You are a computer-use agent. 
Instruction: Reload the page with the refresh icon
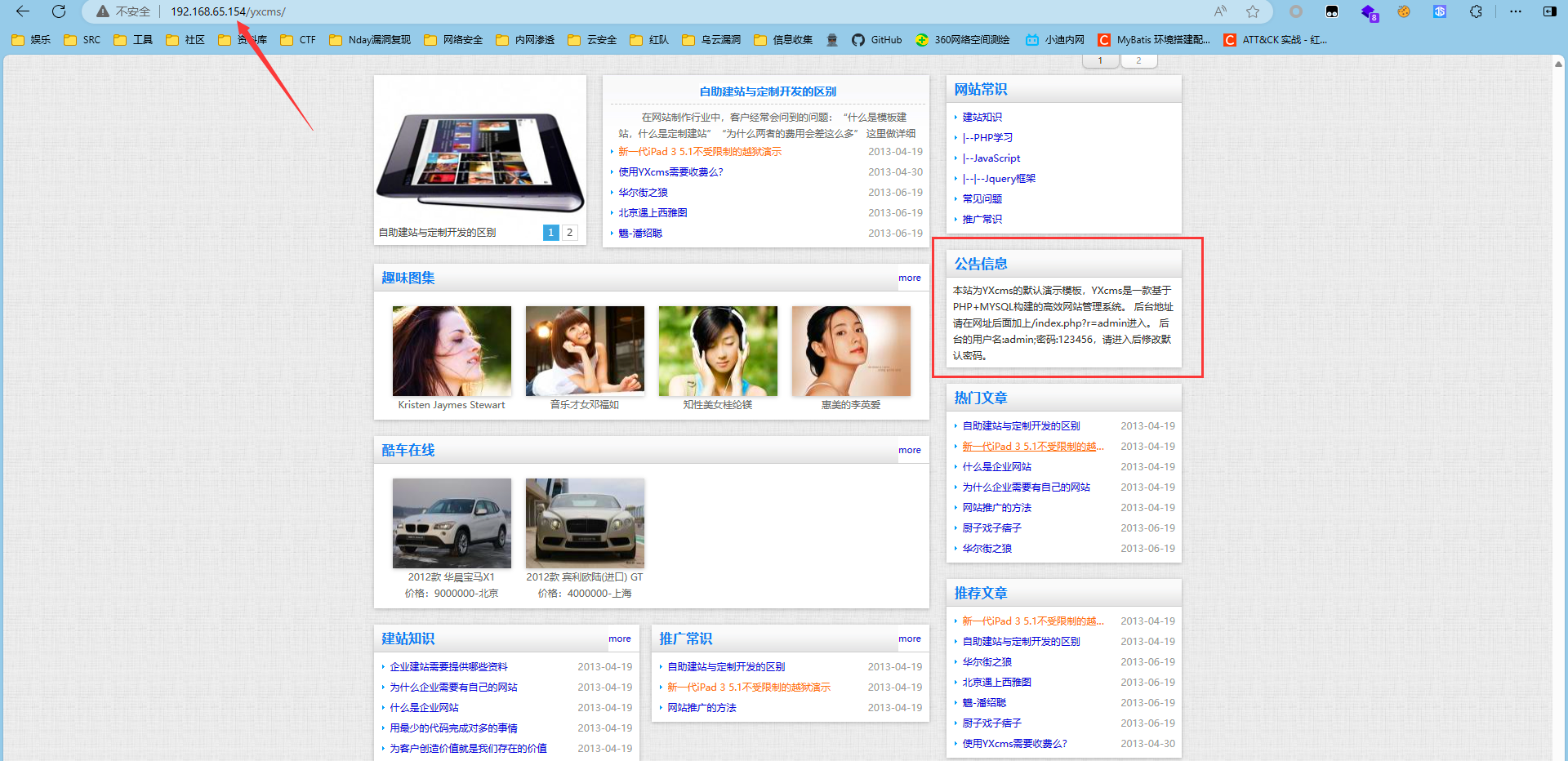59,11
